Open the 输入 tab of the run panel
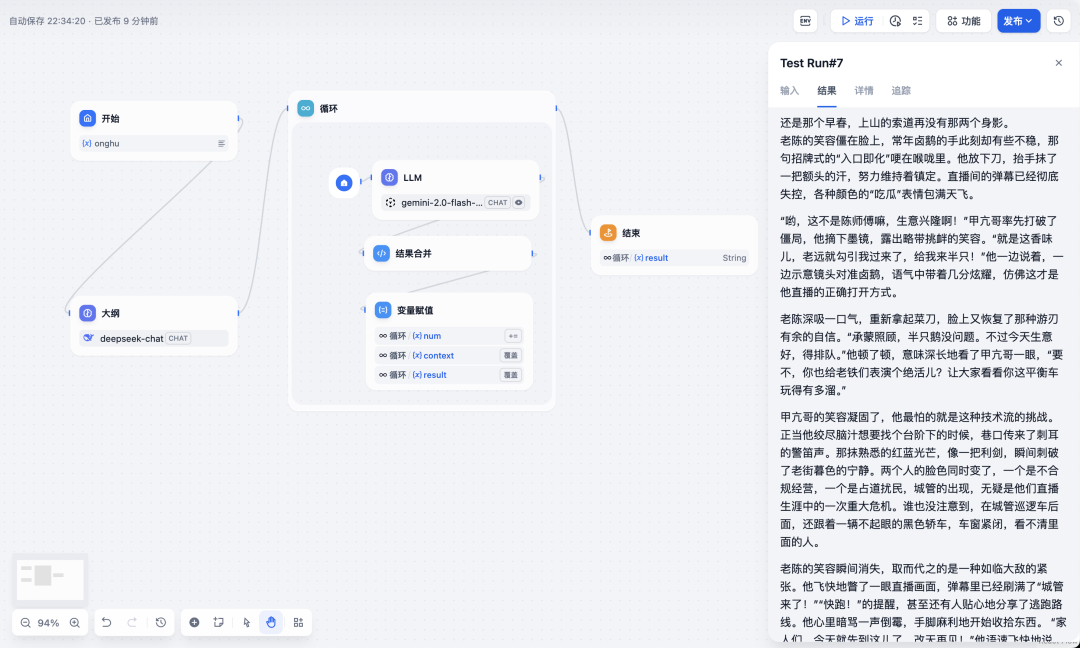1080x648 pixels. (x=790, y=90)
